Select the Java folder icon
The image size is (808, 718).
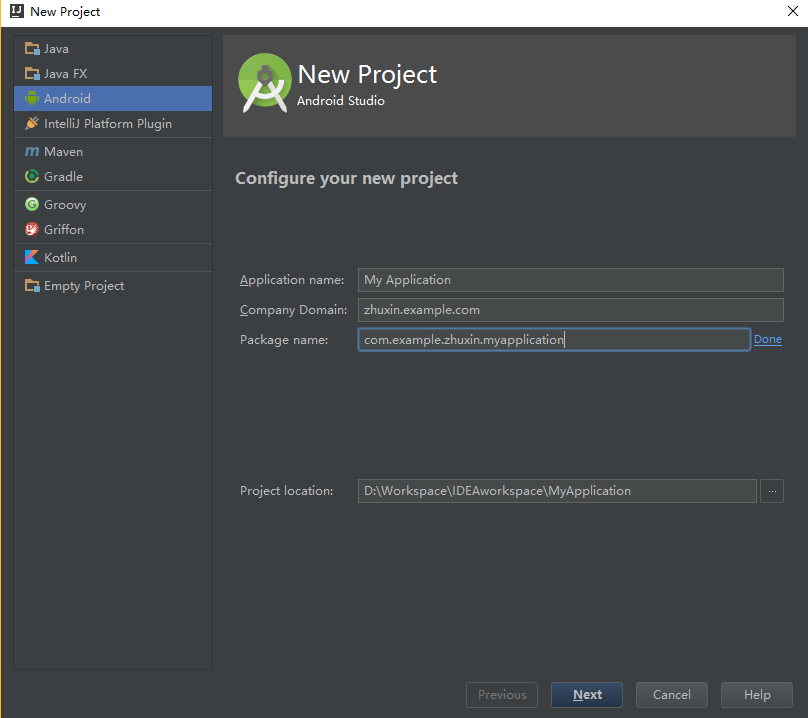32,48
